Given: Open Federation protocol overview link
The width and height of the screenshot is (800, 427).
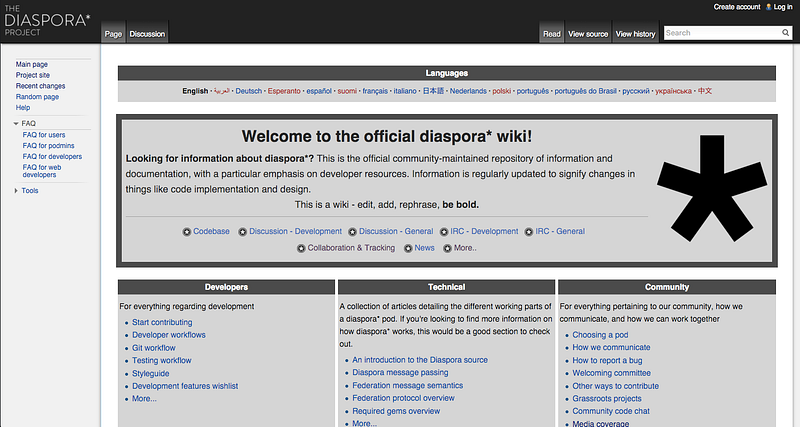Looking at the screenshot, I should click(x=403, y=398).
